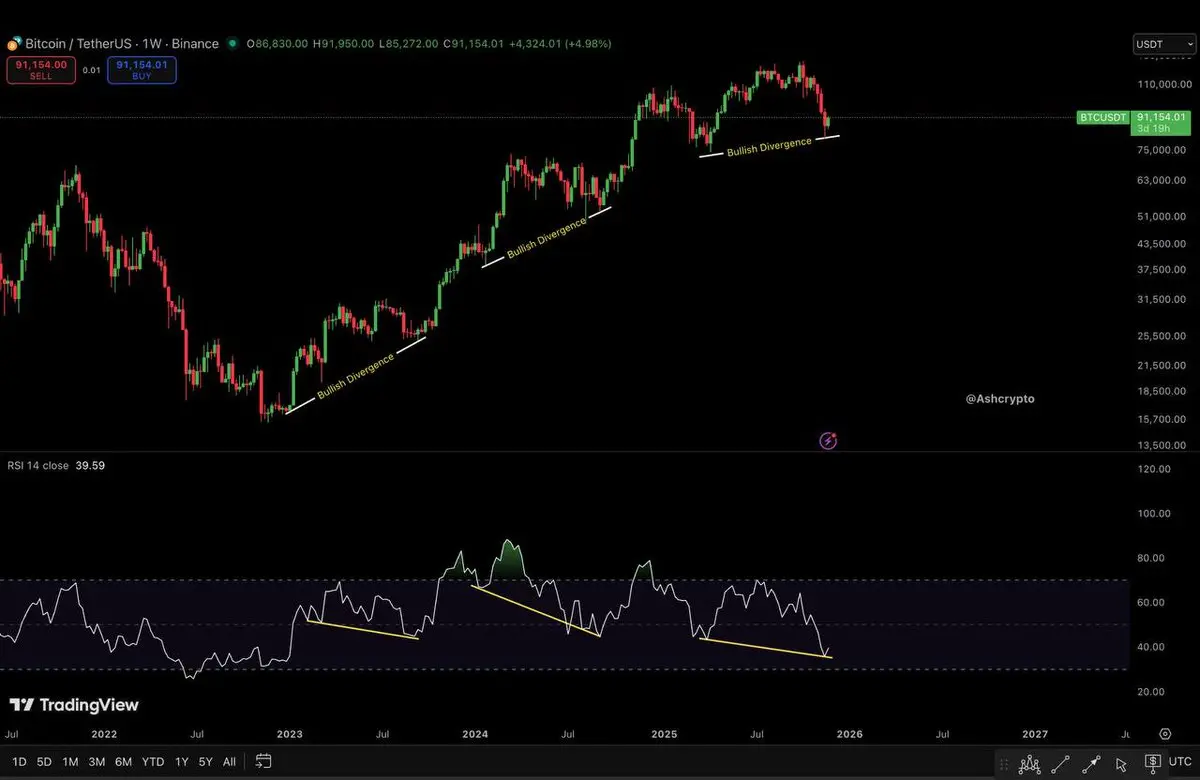This screenshot has height=780, width=1200.
Task: Select the 5Y time range
Action: [x=205, y=762]
